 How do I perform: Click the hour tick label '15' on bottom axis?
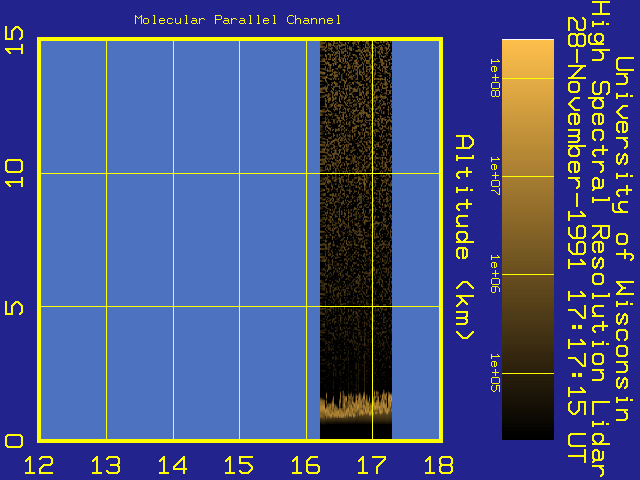(x=239, y=465)
